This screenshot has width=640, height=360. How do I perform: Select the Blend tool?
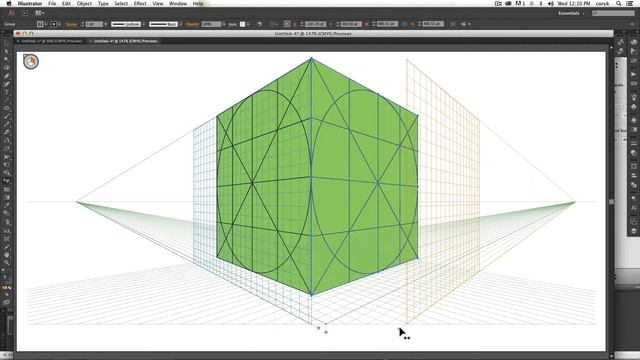click(6, 213)
